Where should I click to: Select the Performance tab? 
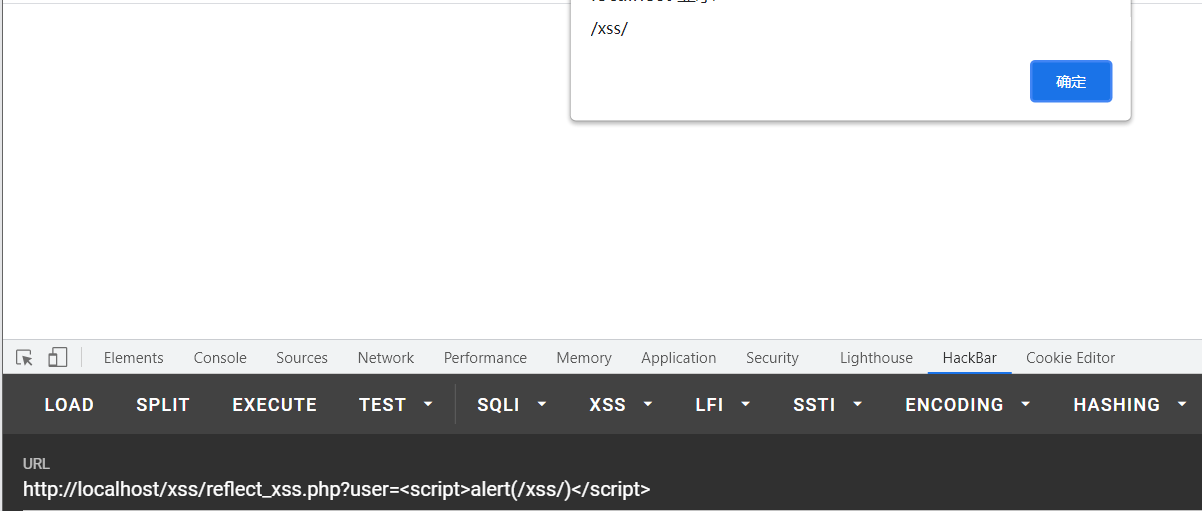pos(485,357)
